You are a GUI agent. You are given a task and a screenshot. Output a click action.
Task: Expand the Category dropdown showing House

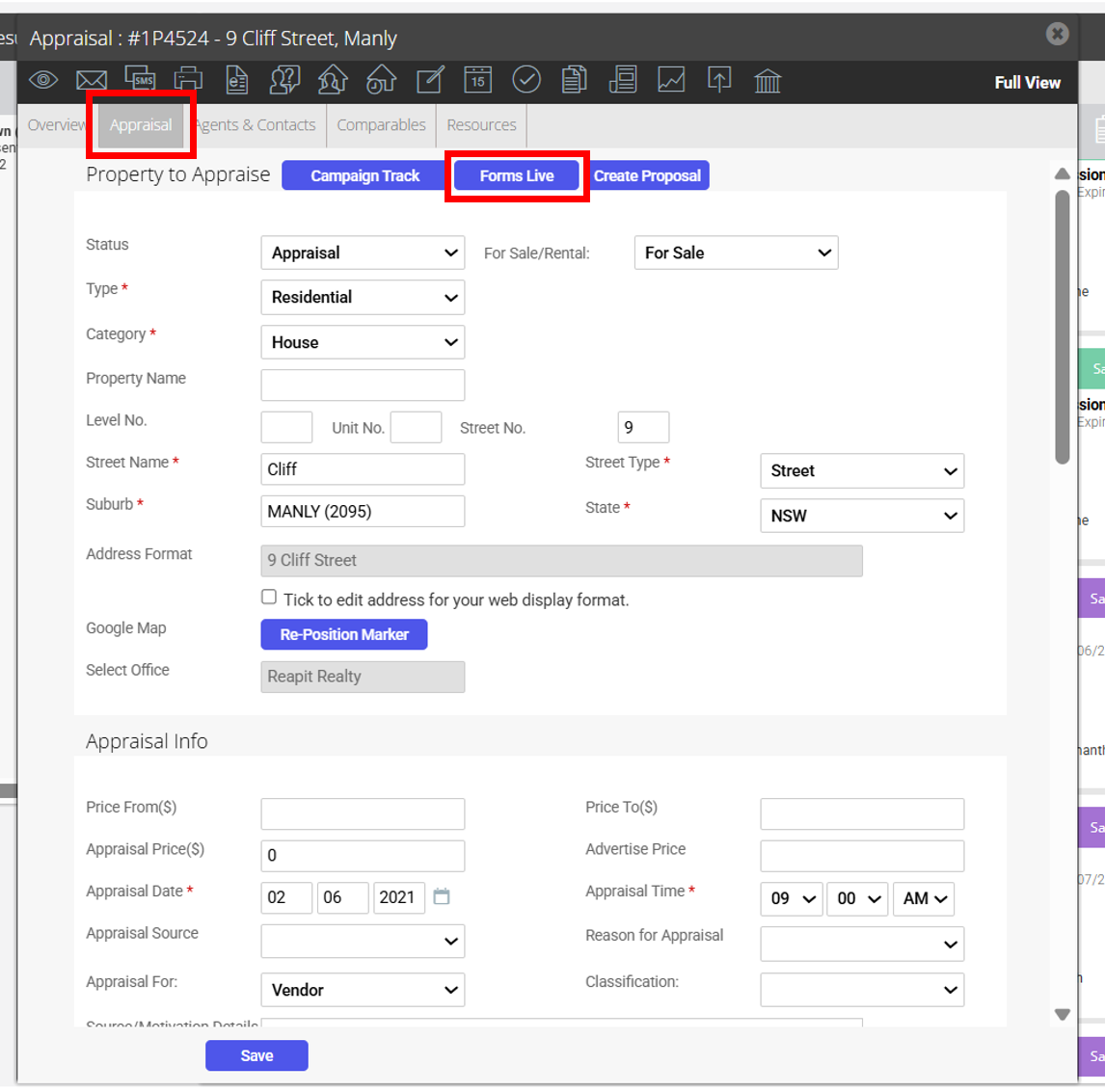click(x=363, y=342)
